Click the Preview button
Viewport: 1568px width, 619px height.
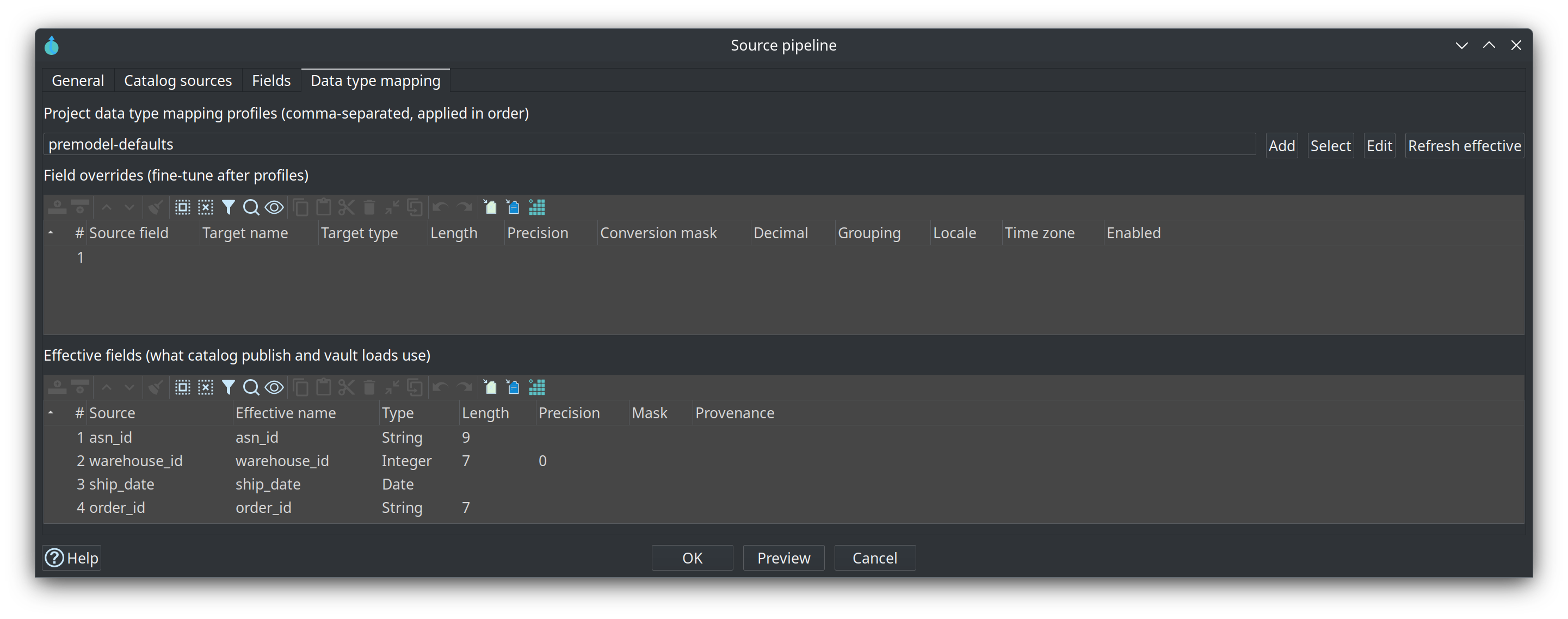tap(783, 558)
